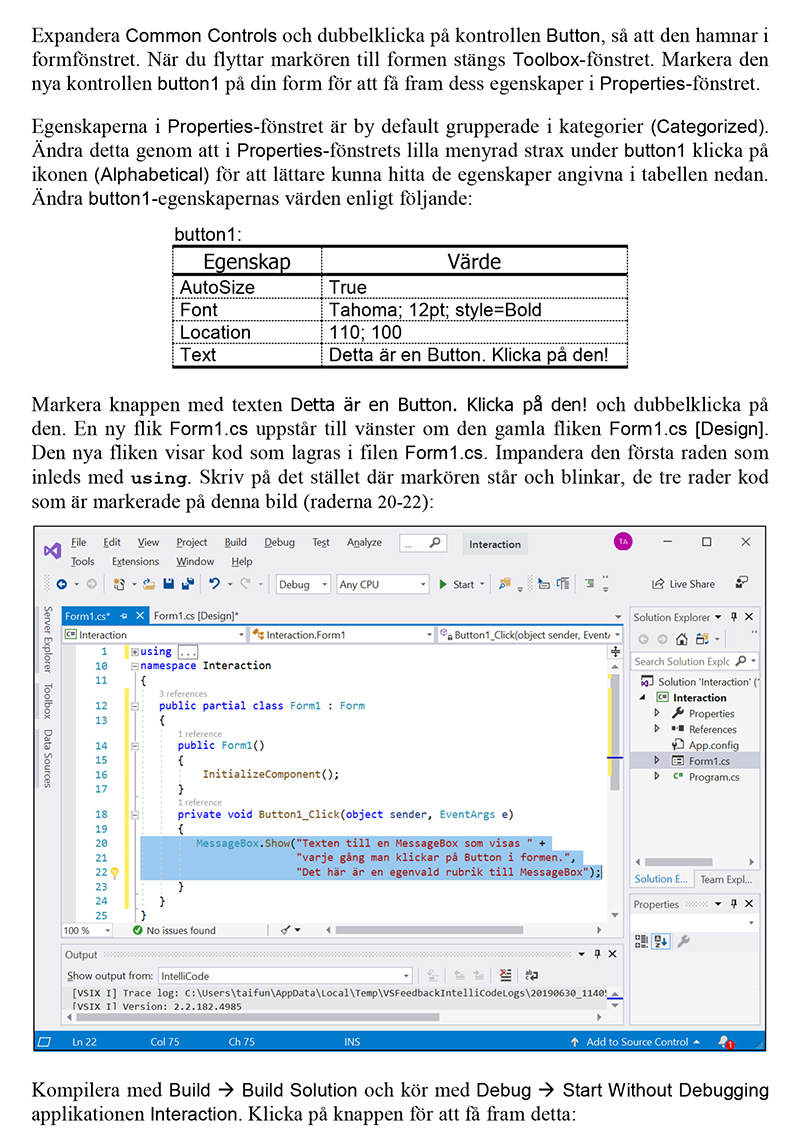Expand the References node in Solution Explorer
Screen dimensions: 800x1132
click(x=657, y=729)
